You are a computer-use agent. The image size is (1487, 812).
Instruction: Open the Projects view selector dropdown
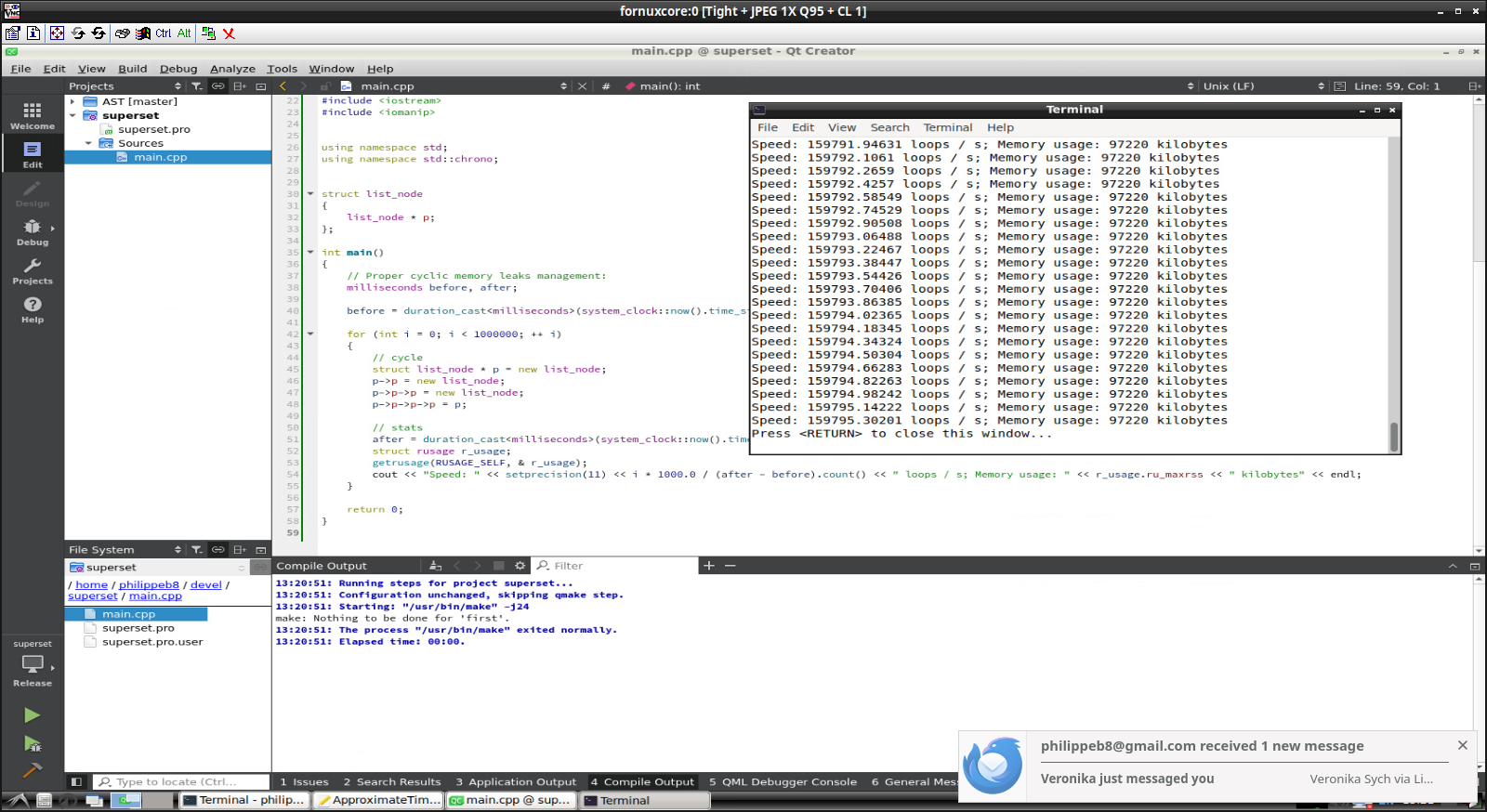click(125, 86)
